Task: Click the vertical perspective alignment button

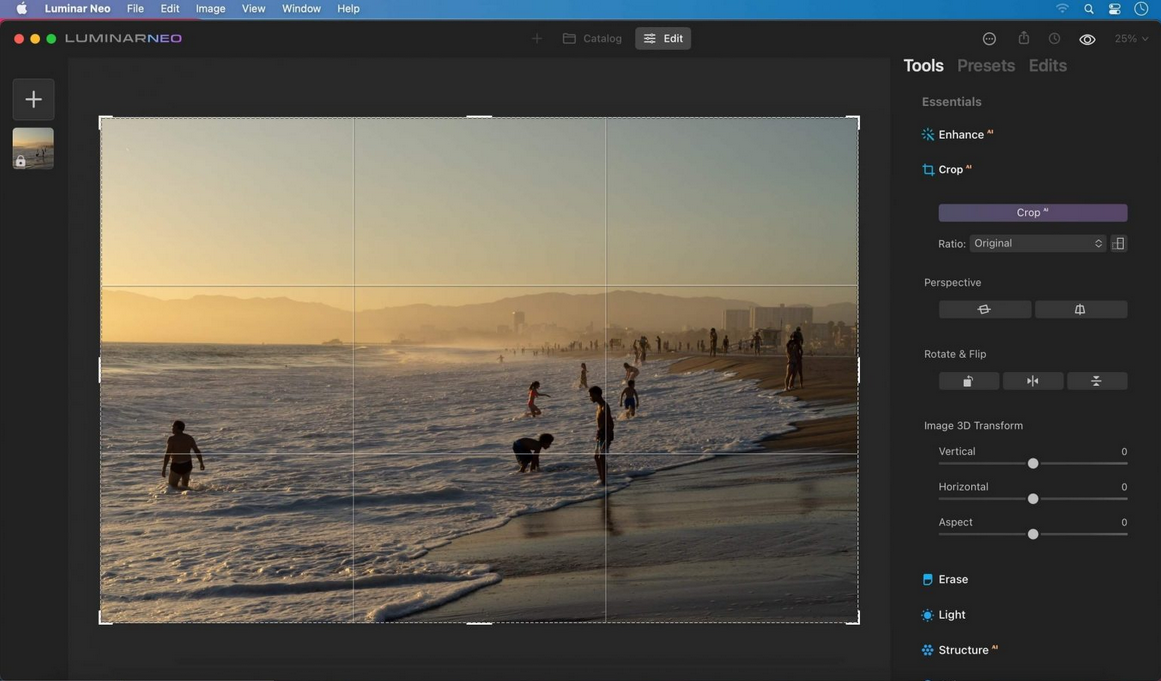Action: click(1081, 309)
